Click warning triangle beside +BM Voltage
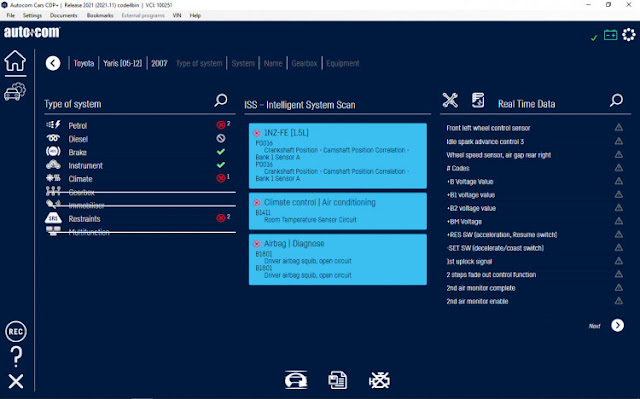640x399 pixels. point(619,221)
